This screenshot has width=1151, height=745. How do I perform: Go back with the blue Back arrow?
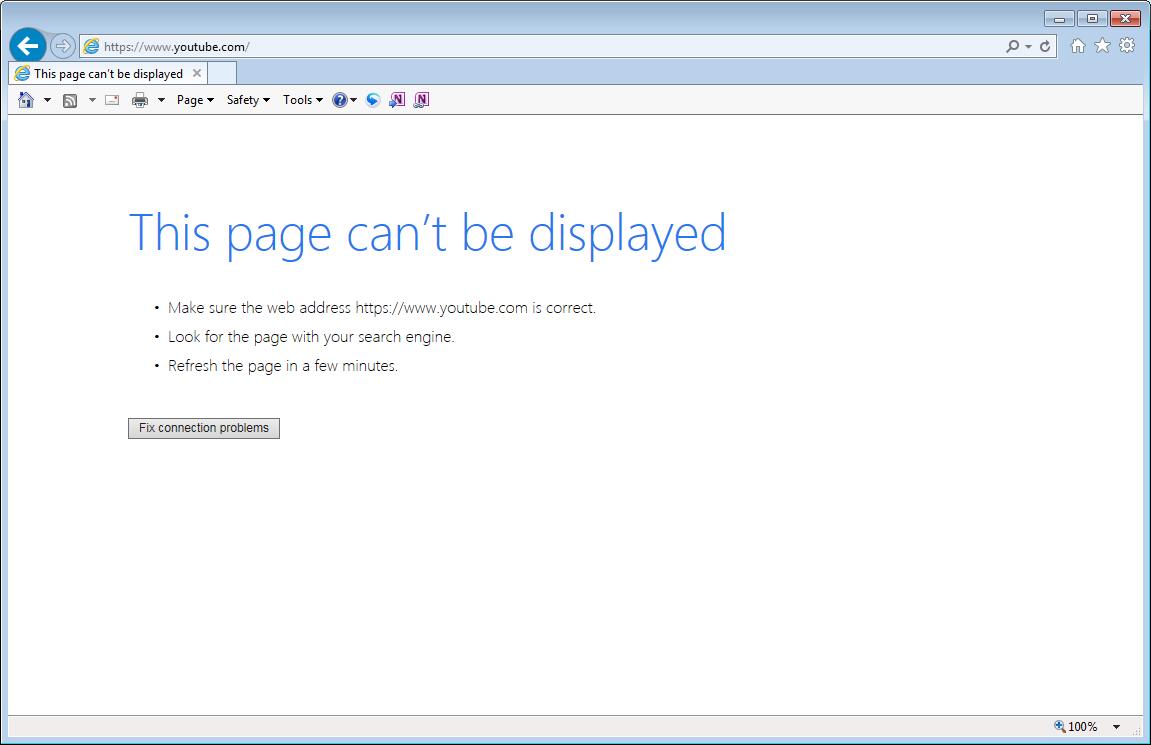tap(28, 46)
